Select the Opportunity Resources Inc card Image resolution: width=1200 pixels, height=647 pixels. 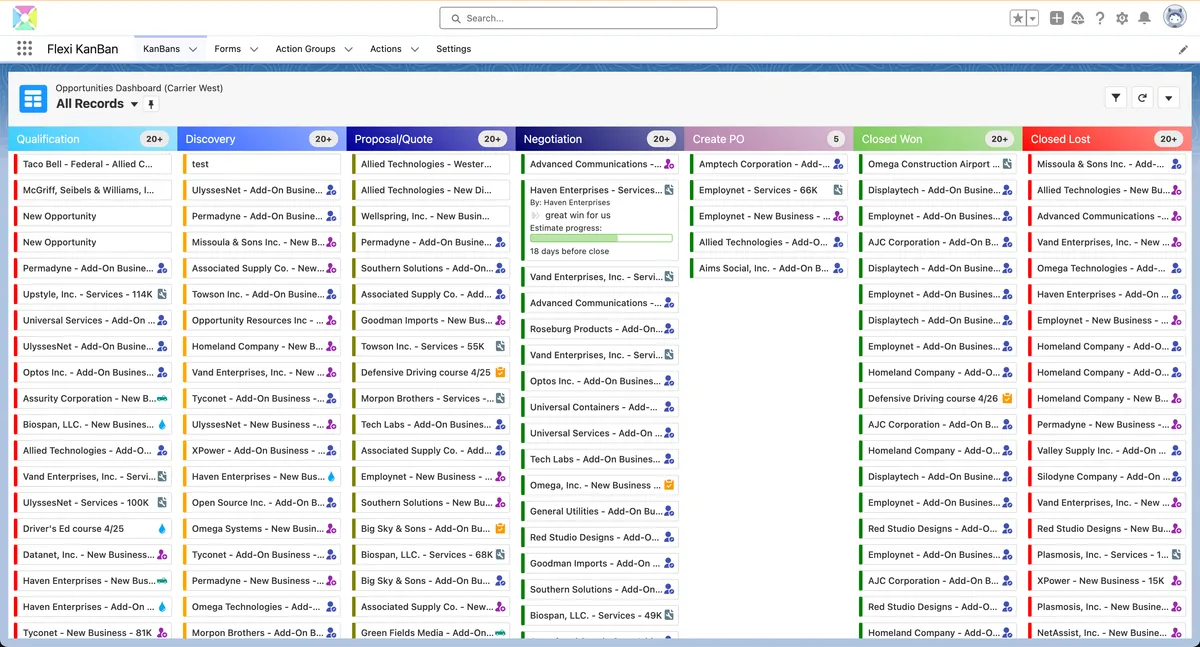[x=261, y=320]
